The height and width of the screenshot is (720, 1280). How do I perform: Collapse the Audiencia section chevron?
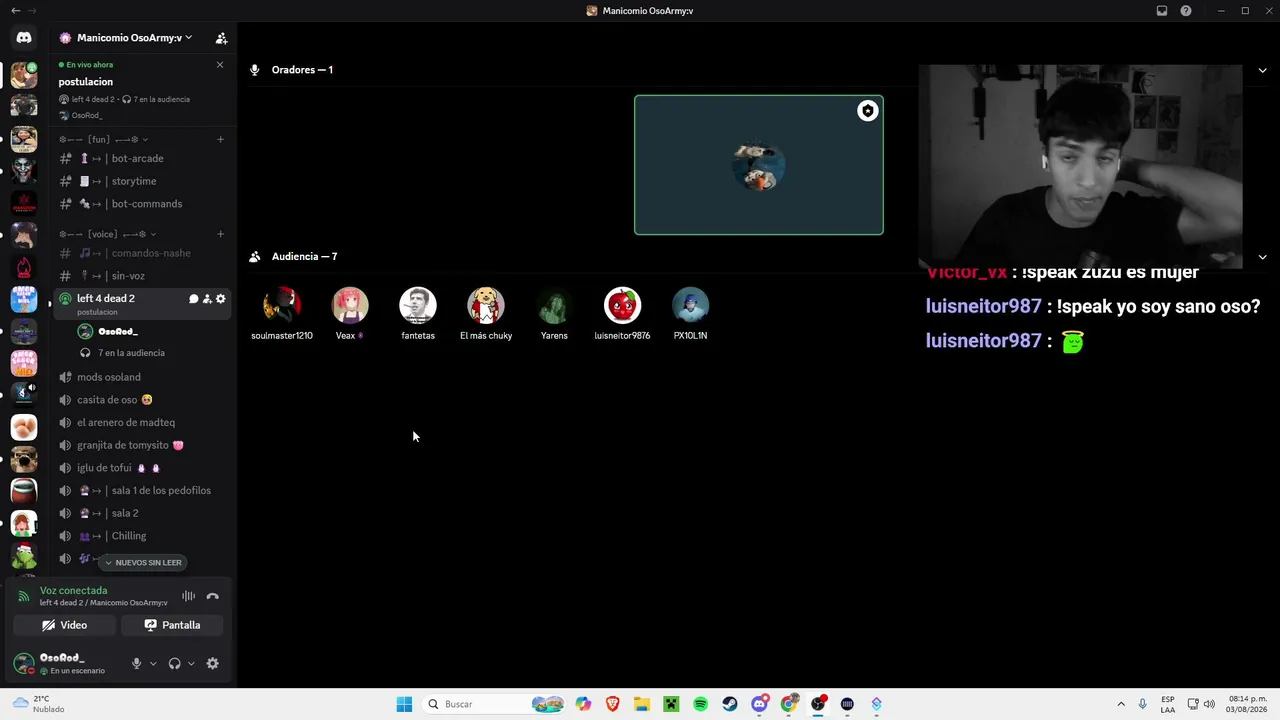point(1262,257)
